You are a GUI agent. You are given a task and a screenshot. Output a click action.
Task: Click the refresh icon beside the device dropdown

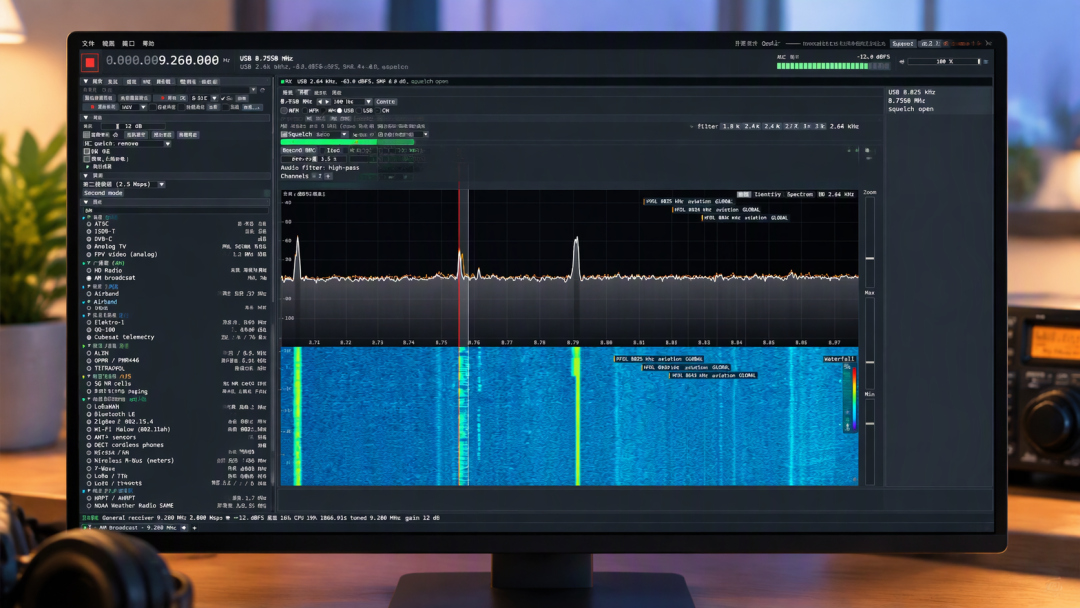262,90
